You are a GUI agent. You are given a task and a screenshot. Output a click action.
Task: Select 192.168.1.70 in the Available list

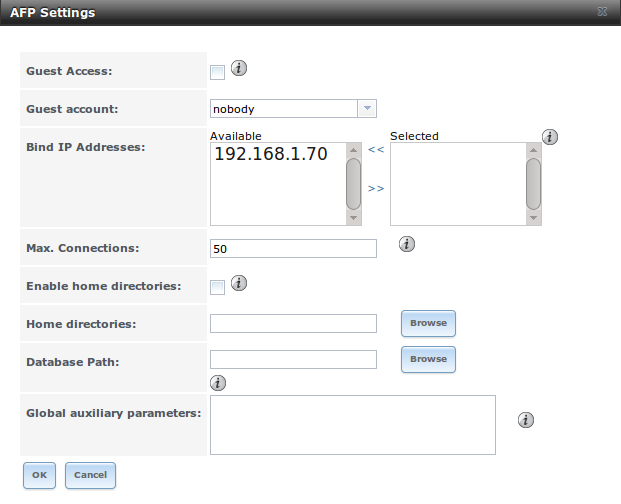tap(271, 155)
